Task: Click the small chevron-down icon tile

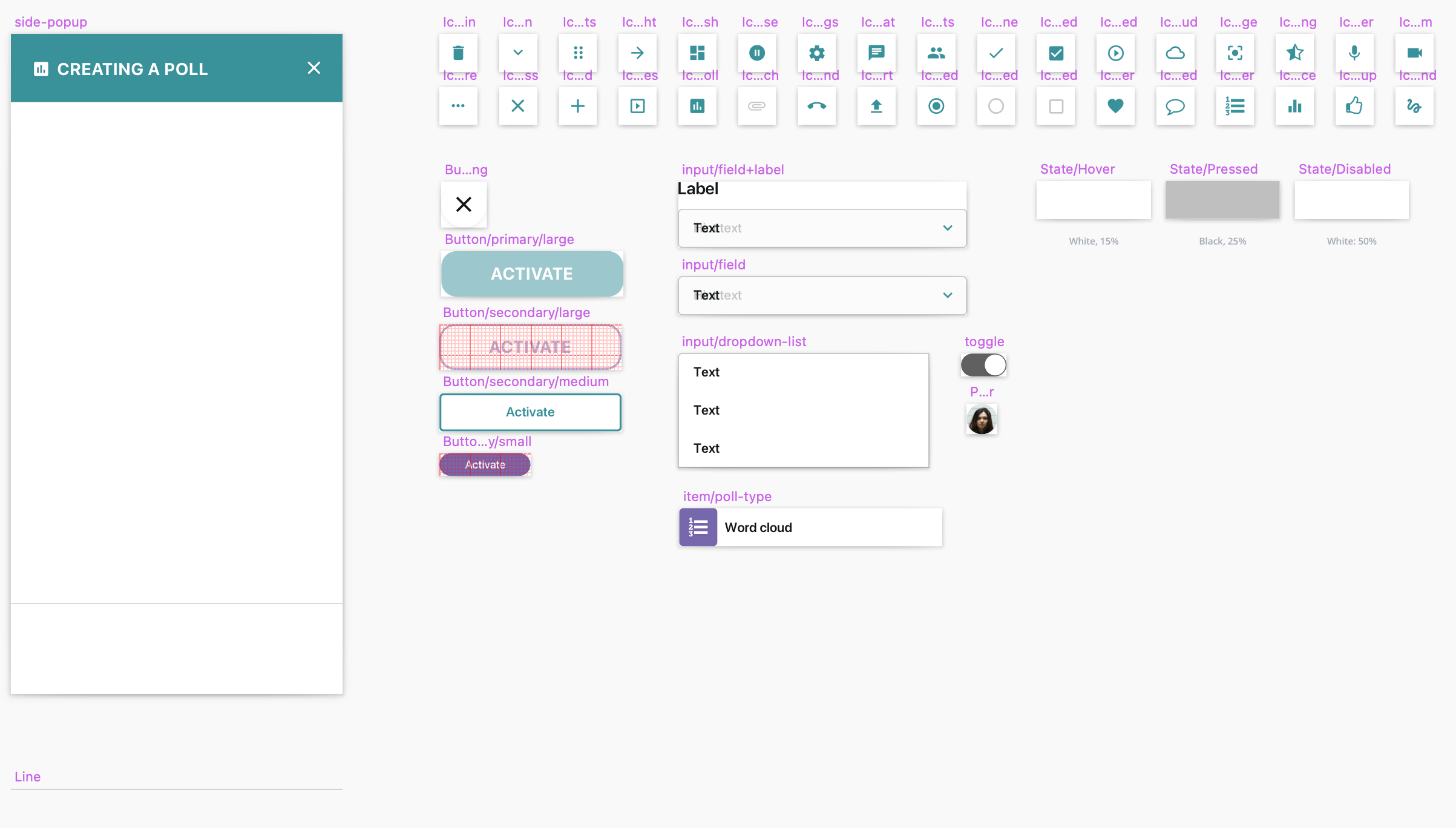Action: tap(518, 53)
